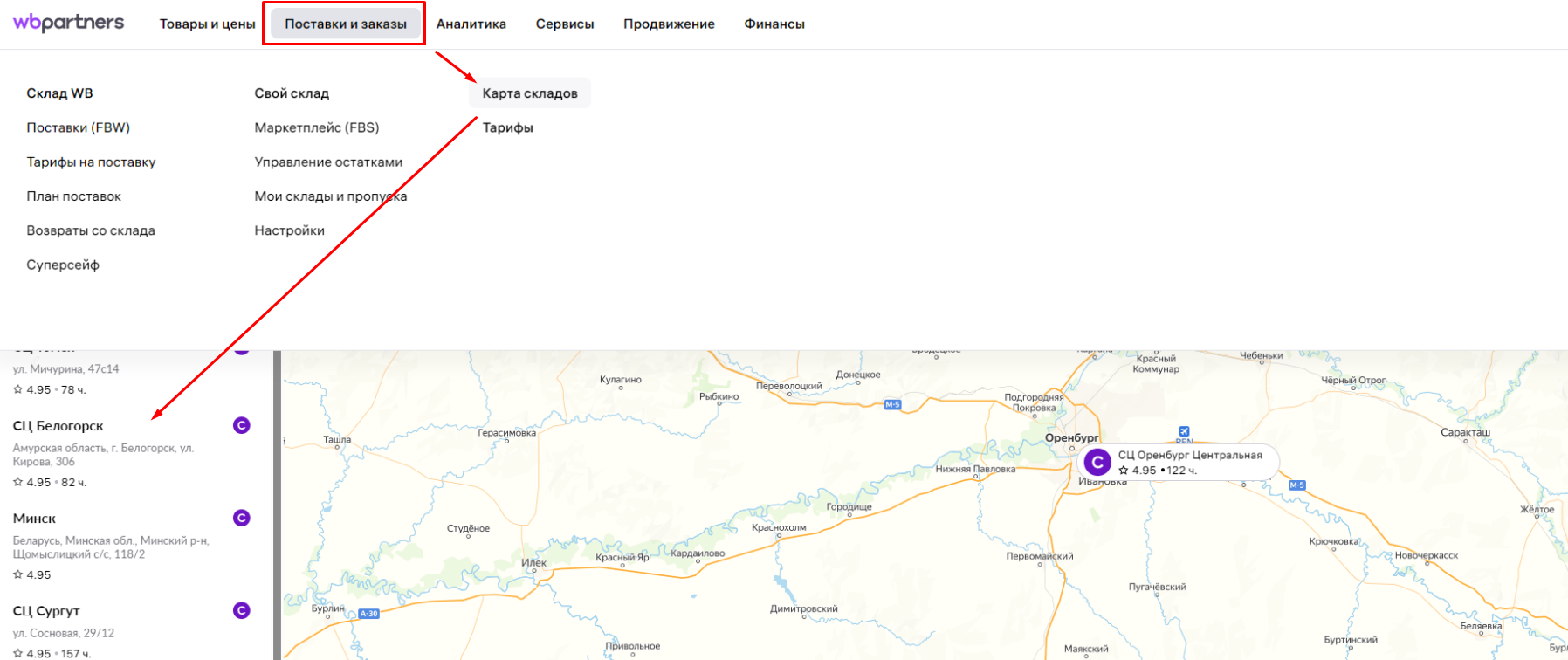
Task: Select the СЦ Сургут warehouse name
Action: click(46, 611)
